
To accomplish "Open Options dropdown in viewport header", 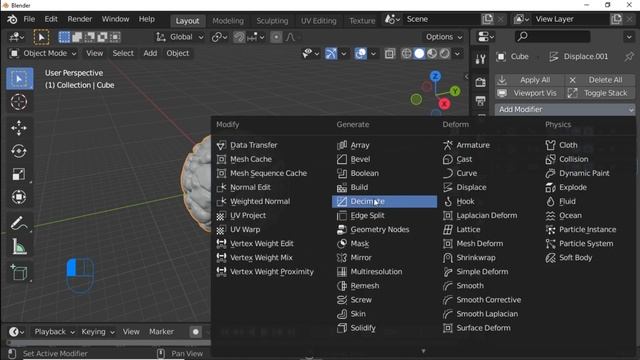I will 444,37.
